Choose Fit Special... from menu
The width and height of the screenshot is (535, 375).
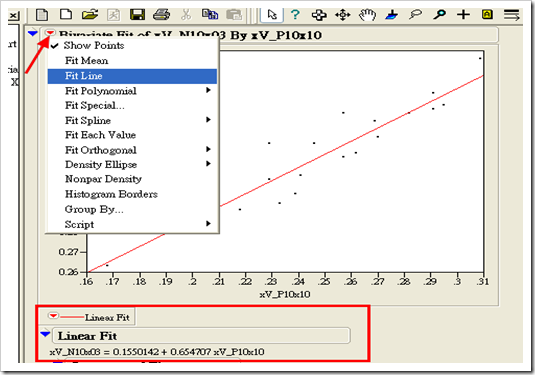tap(132, 105)
